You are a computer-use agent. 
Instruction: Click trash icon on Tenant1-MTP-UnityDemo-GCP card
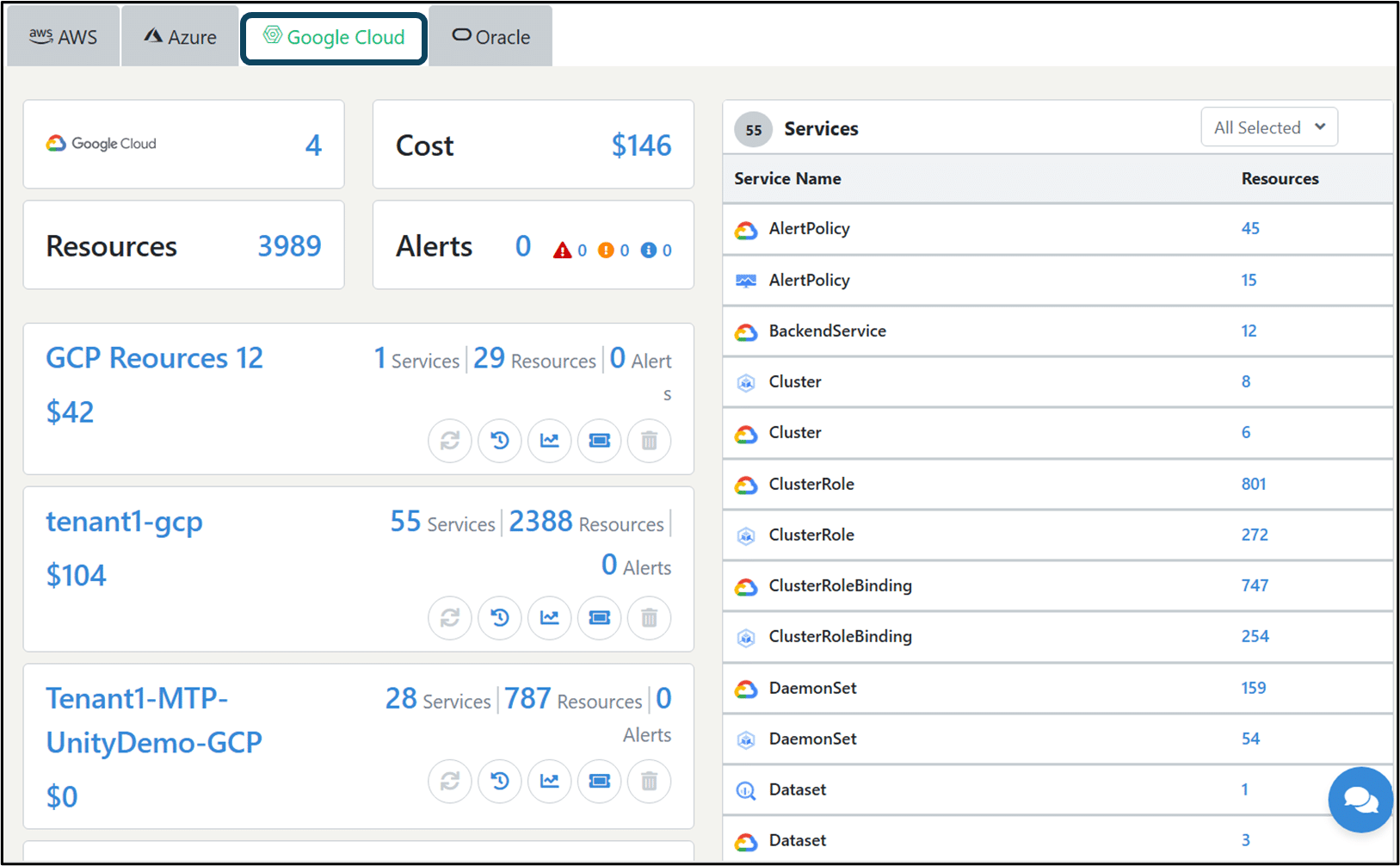click(x=650, y=782)
